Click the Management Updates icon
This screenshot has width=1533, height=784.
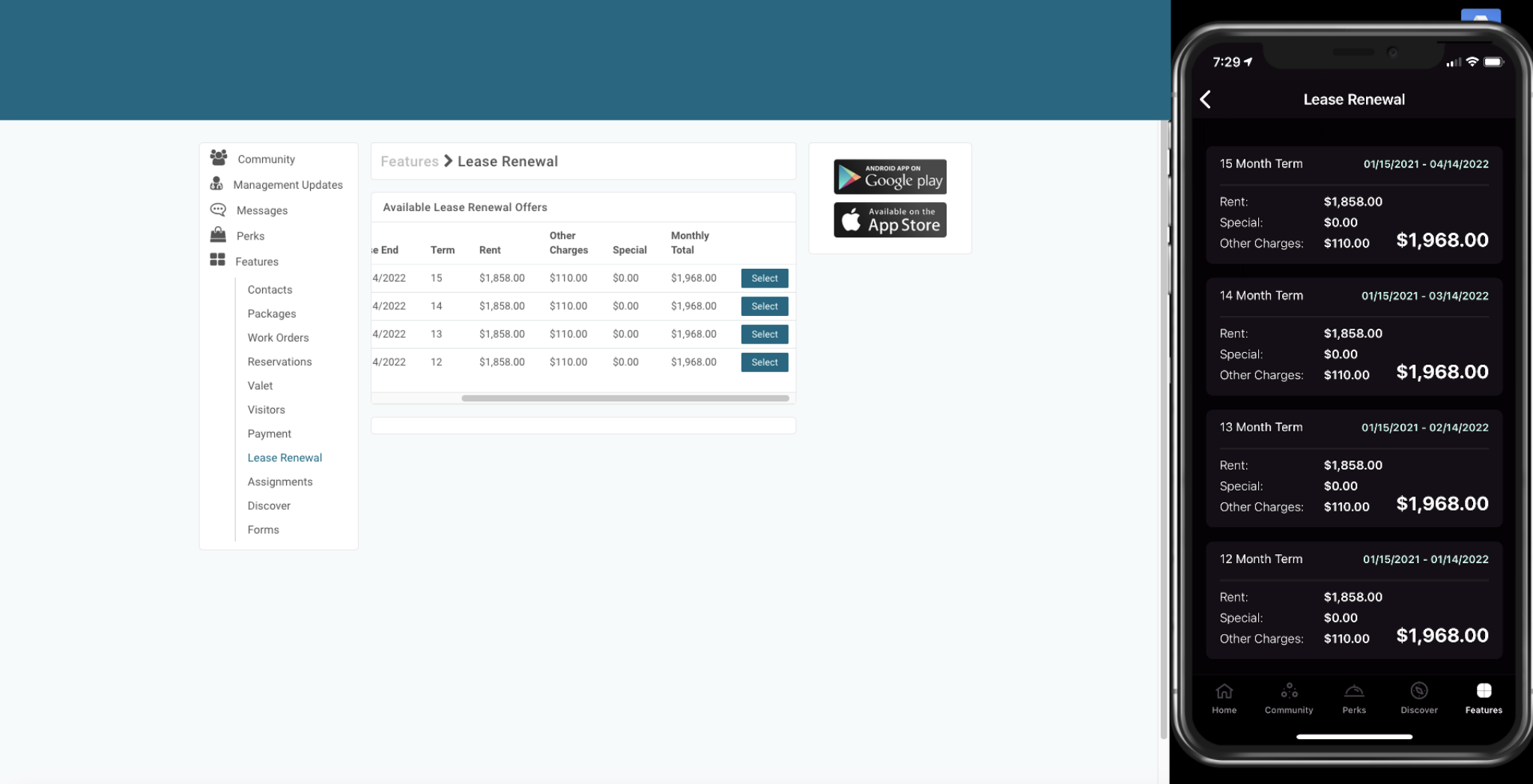[x=217, y=184]
